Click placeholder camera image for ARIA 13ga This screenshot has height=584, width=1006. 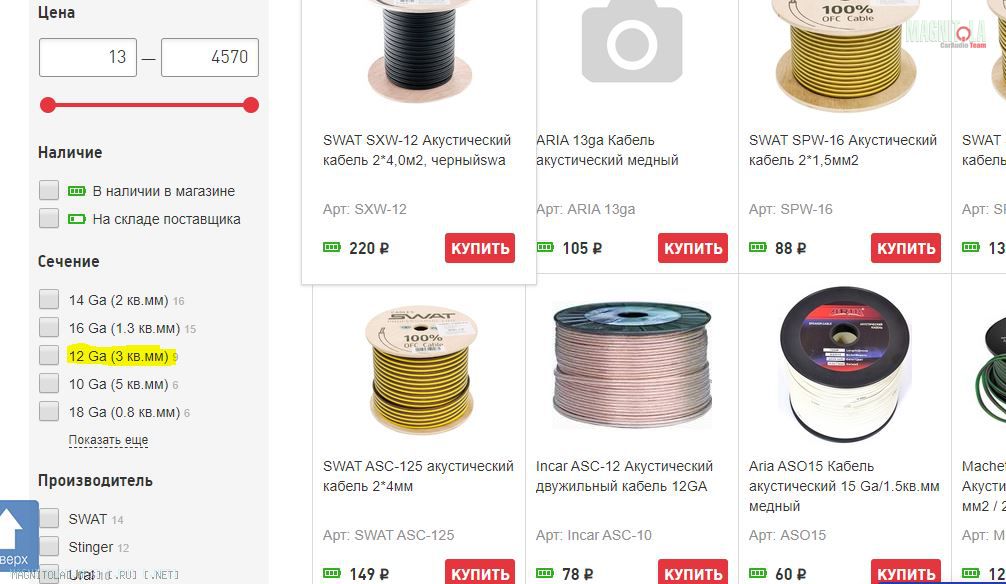click(632, 42)
